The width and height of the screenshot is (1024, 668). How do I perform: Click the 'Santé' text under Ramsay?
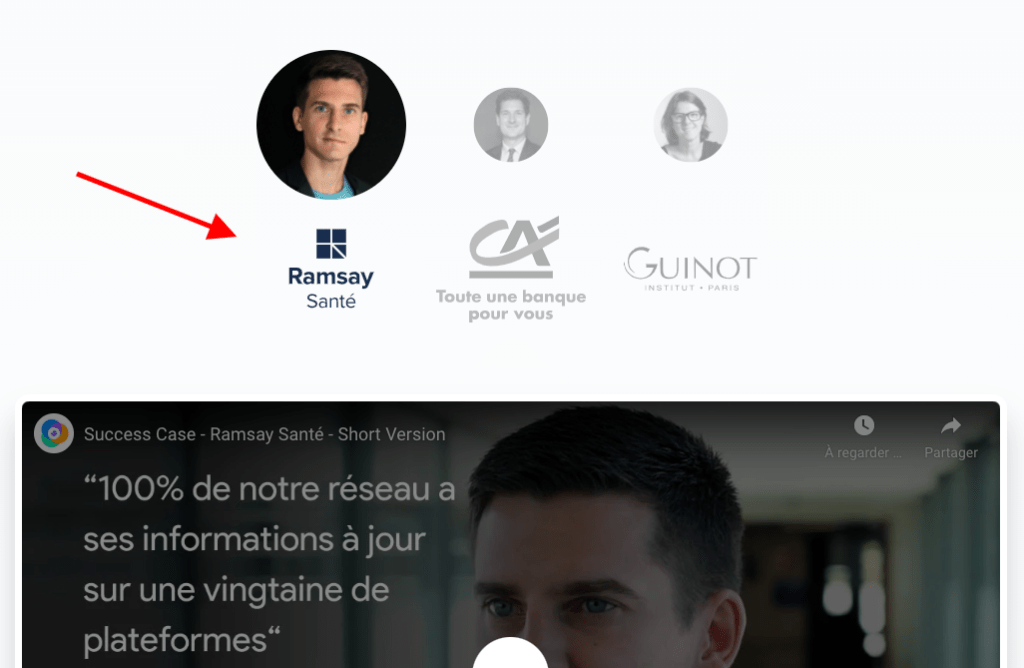coord(331,302)
